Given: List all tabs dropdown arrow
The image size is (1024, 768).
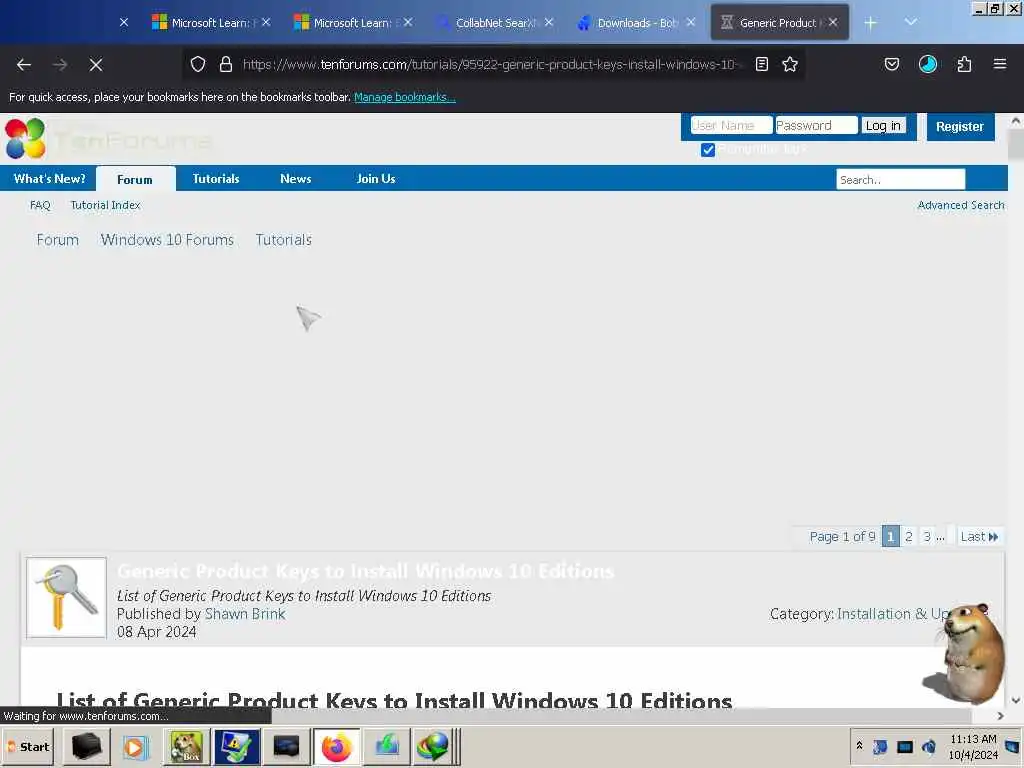Looking at the screenshot, I should click(911, 22).
